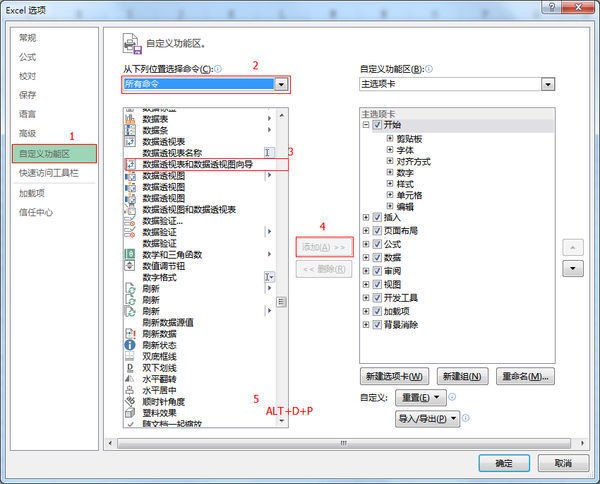
Task: Open the 重置(E) dropdown
Action: (x=421, y=398)
